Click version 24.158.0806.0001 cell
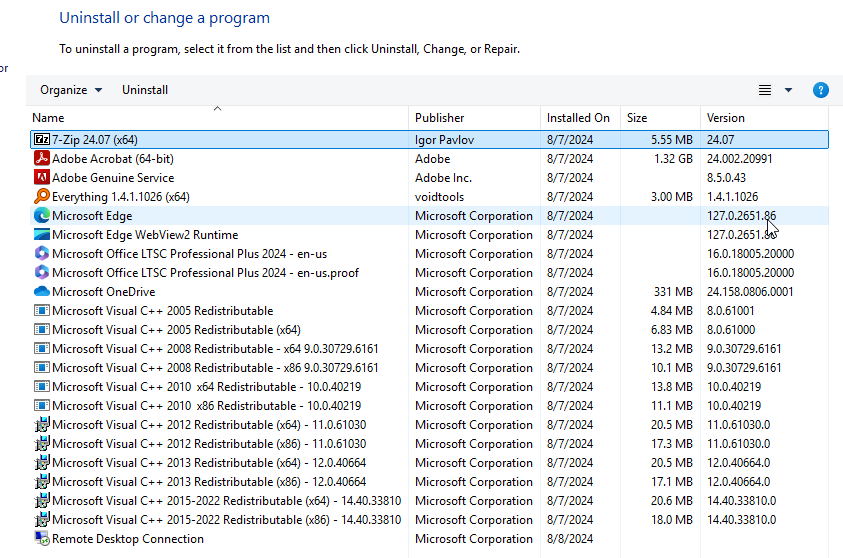Screen dimensions: 843x558 [x=750, y=291]
